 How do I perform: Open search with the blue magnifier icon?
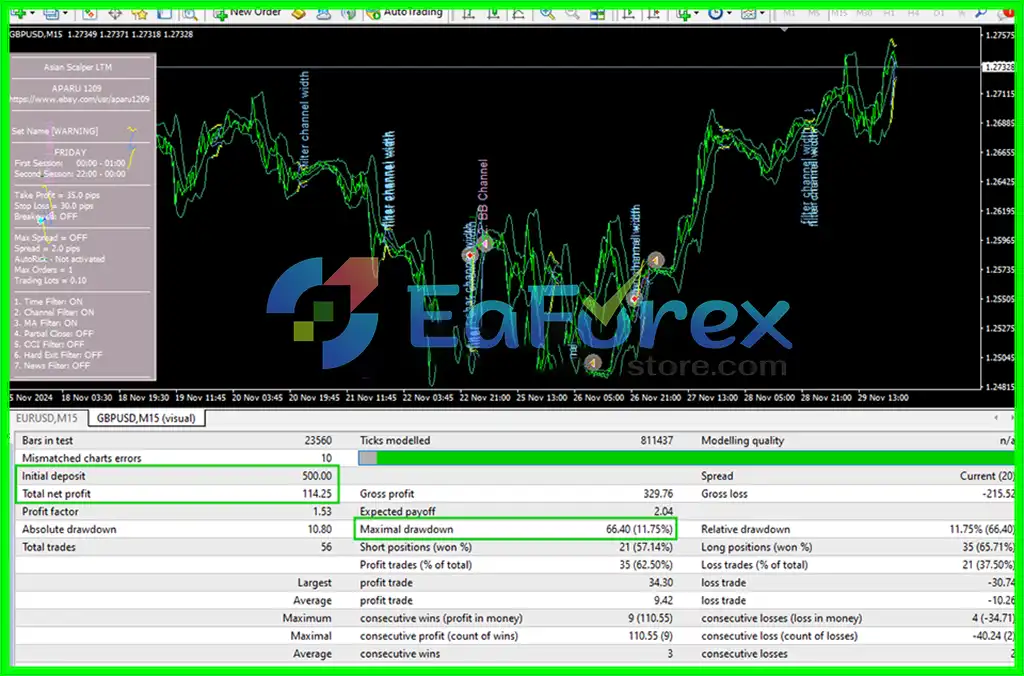point(981,12)
